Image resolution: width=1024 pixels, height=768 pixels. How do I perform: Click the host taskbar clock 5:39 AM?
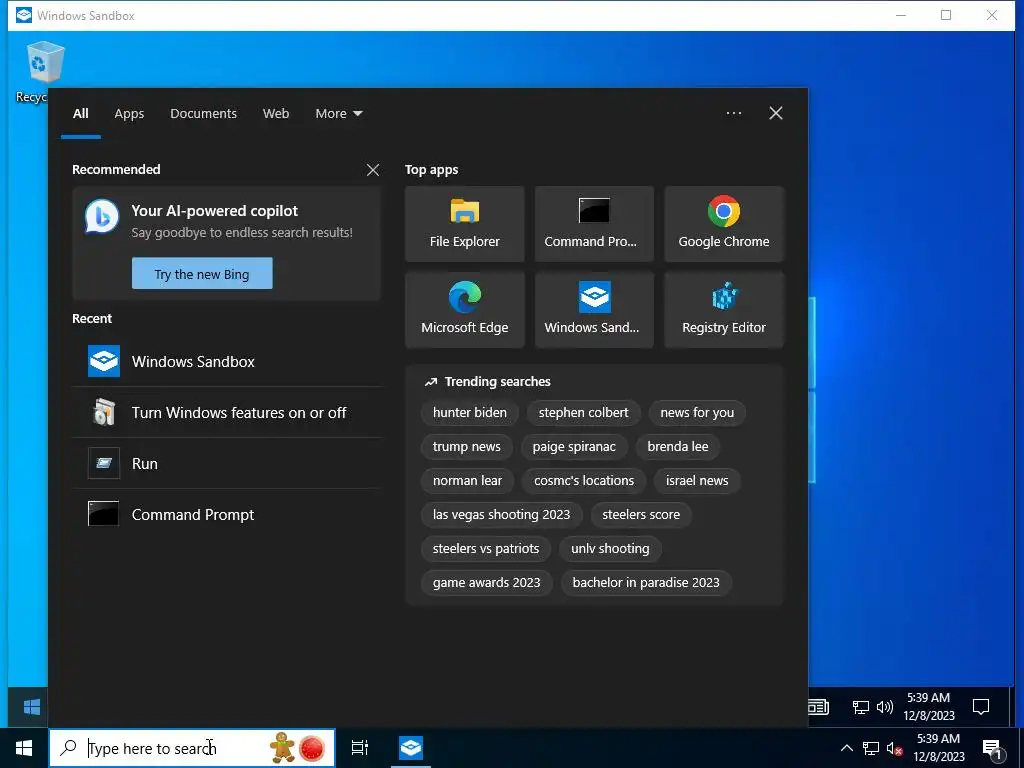pos(938,748)
